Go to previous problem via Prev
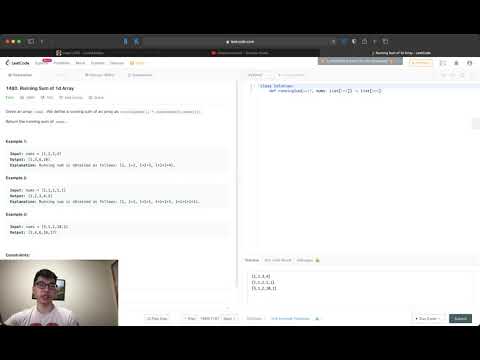This screenshot has height=360, width=480. click(190, 318)
